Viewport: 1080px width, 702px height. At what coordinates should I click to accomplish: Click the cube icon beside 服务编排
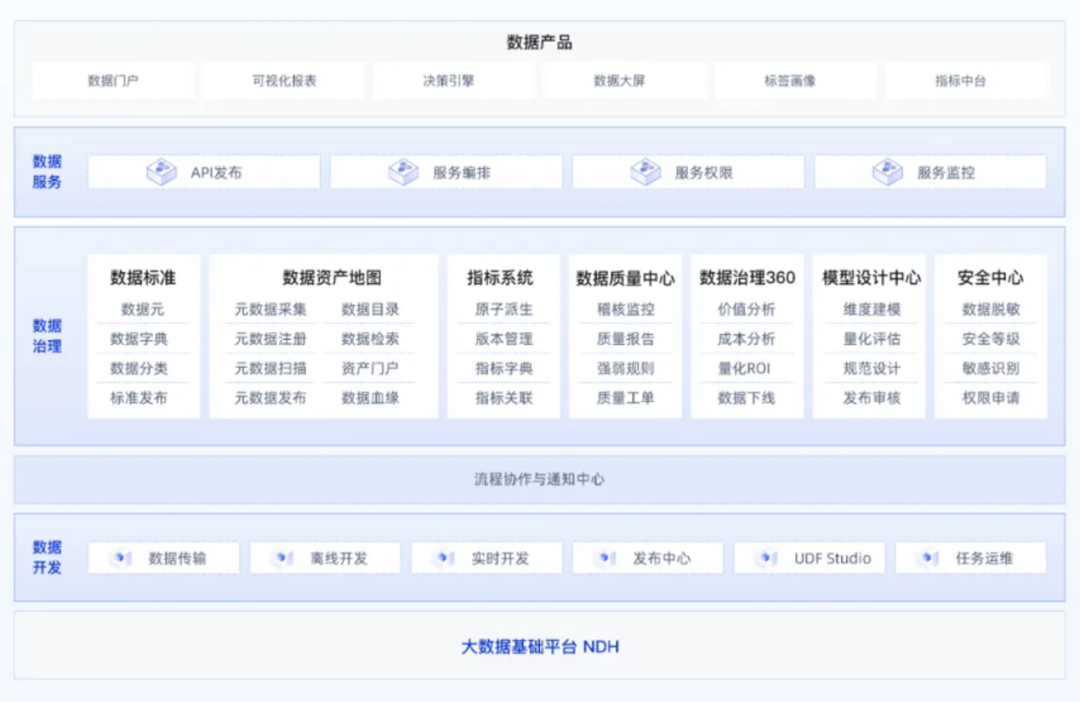pyautogui.click(x=403, y=172)
